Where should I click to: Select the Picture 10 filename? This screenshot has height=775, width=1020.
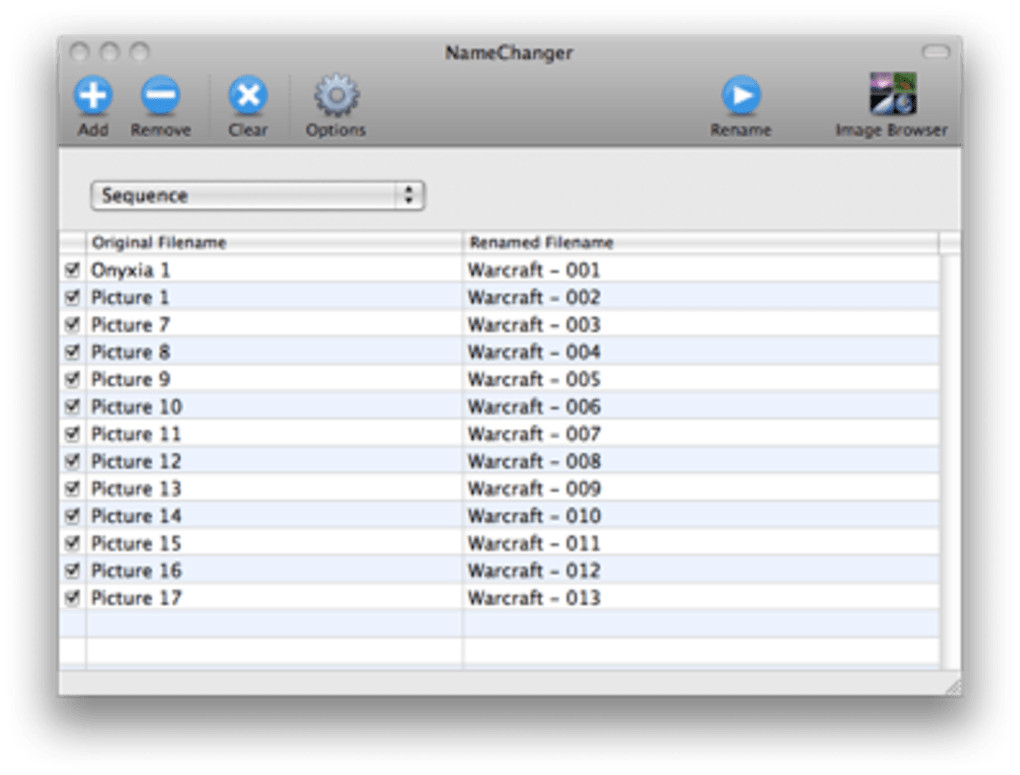pyautogui.click(x=136, y=407)
